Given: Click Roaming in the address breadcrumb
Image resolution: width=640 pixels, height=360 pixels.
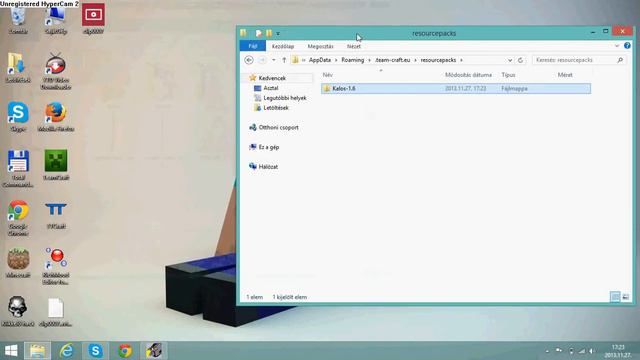Looking at the screenshot, I should [353, 60].
